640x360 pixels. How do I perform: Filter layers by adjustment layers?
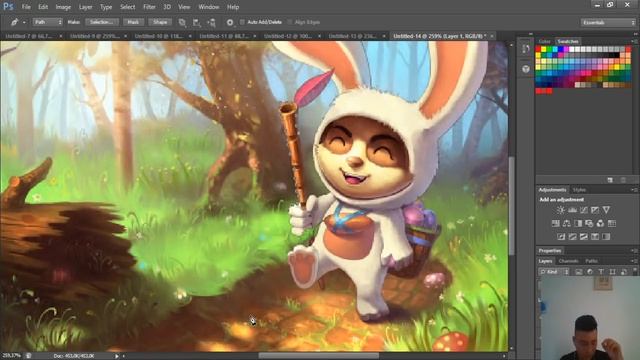(x=590, y=271)
